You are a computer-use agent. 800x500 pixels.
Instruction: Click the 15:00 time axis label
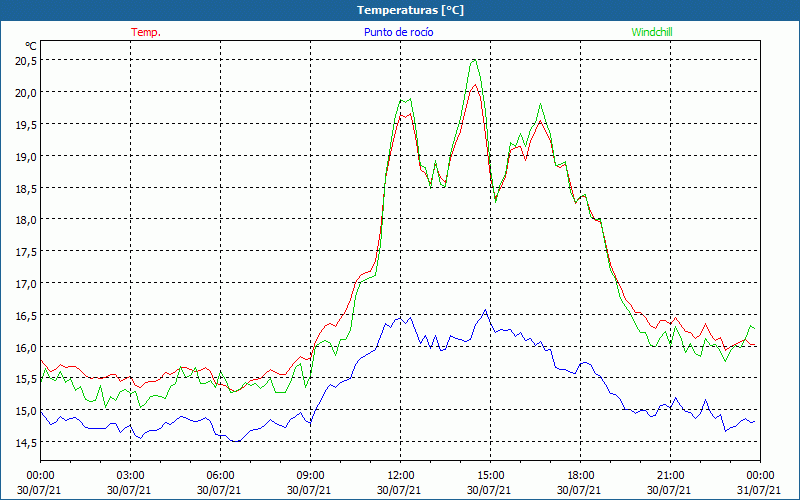(490, 476)
